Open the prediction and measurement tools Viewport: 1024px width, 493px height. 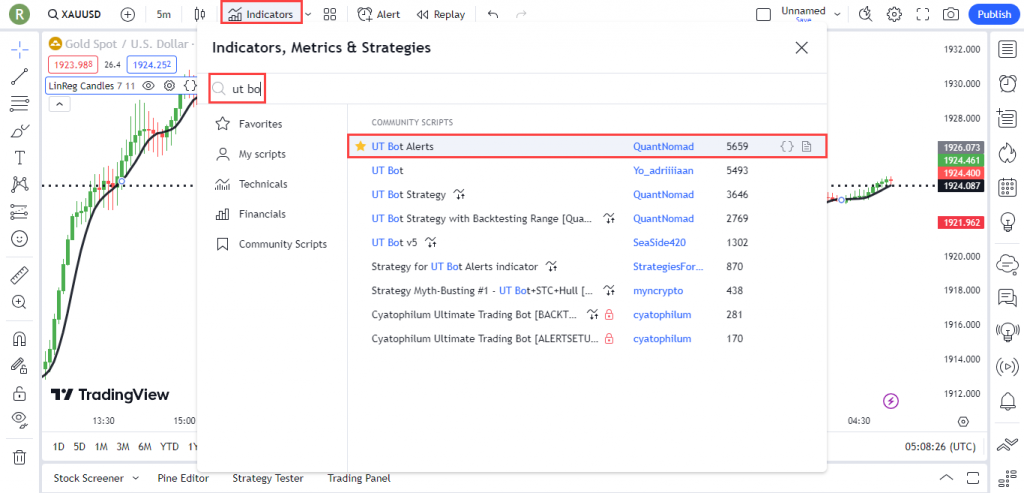tap(20, 212)
